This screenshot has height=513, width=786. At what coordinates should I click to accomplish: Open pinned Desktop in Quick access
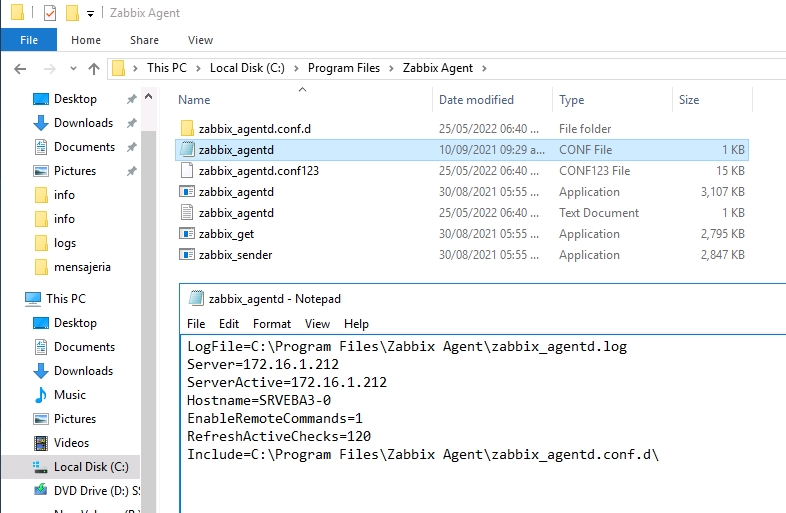point(75,99)
